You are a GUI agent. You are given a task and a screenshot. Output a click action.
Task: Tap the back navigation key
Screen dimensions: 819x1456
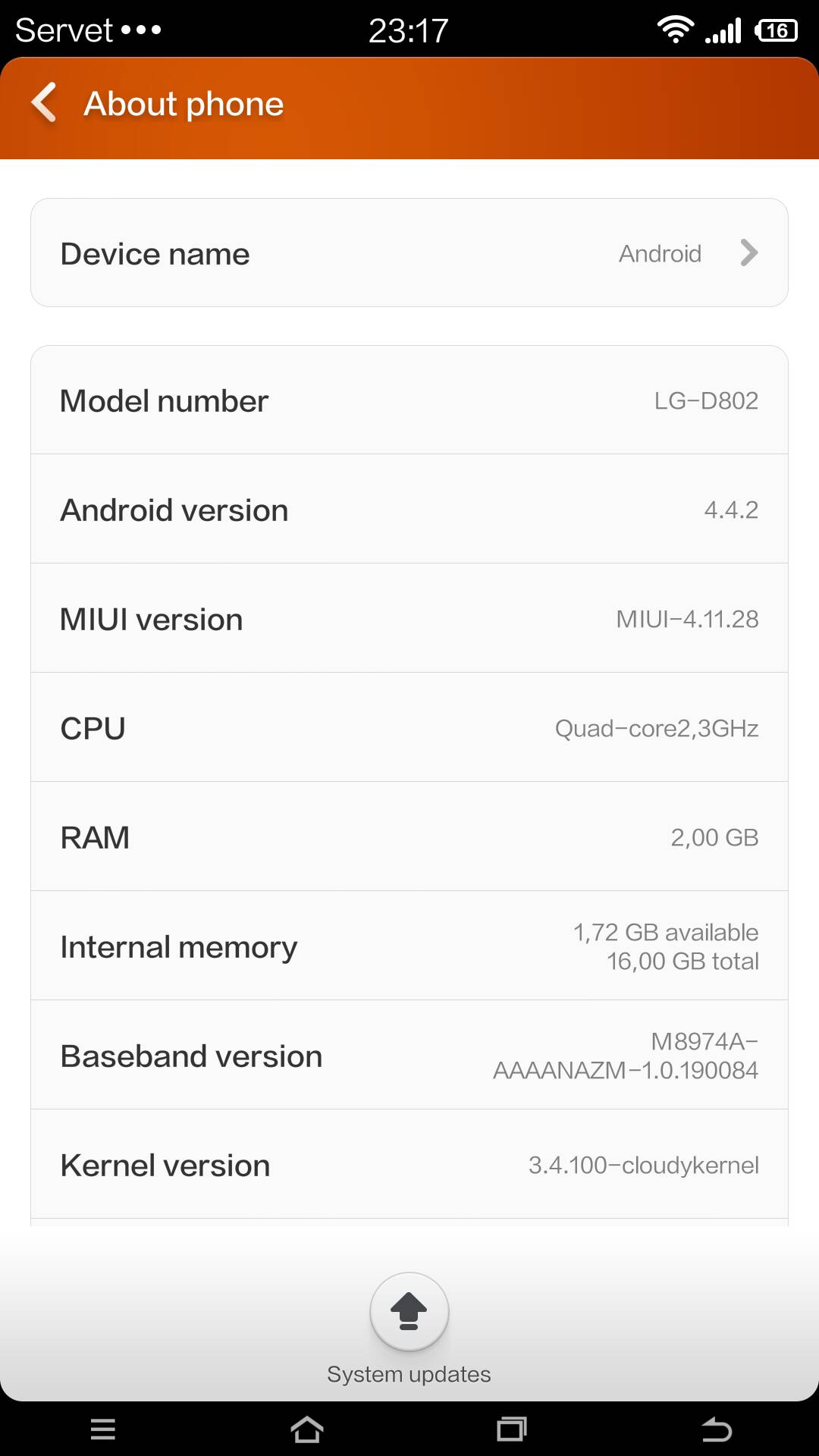(717, 1429)
